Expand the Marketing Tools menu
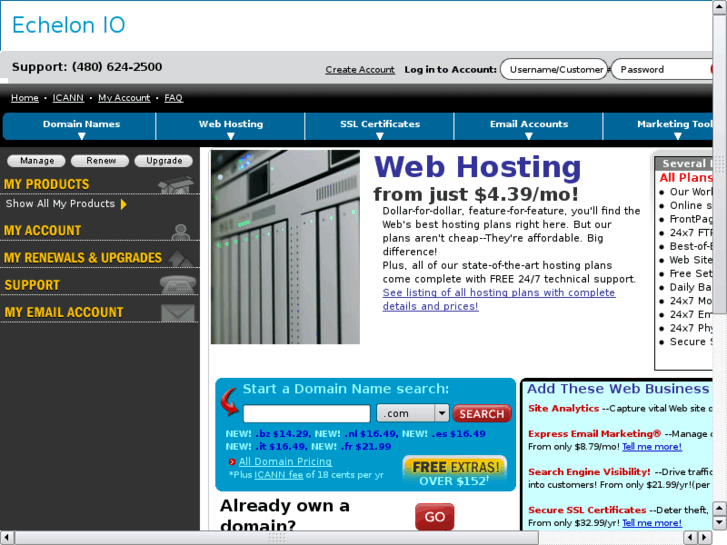This screenshot has height=545, width=727. click(x=658, y=127)
